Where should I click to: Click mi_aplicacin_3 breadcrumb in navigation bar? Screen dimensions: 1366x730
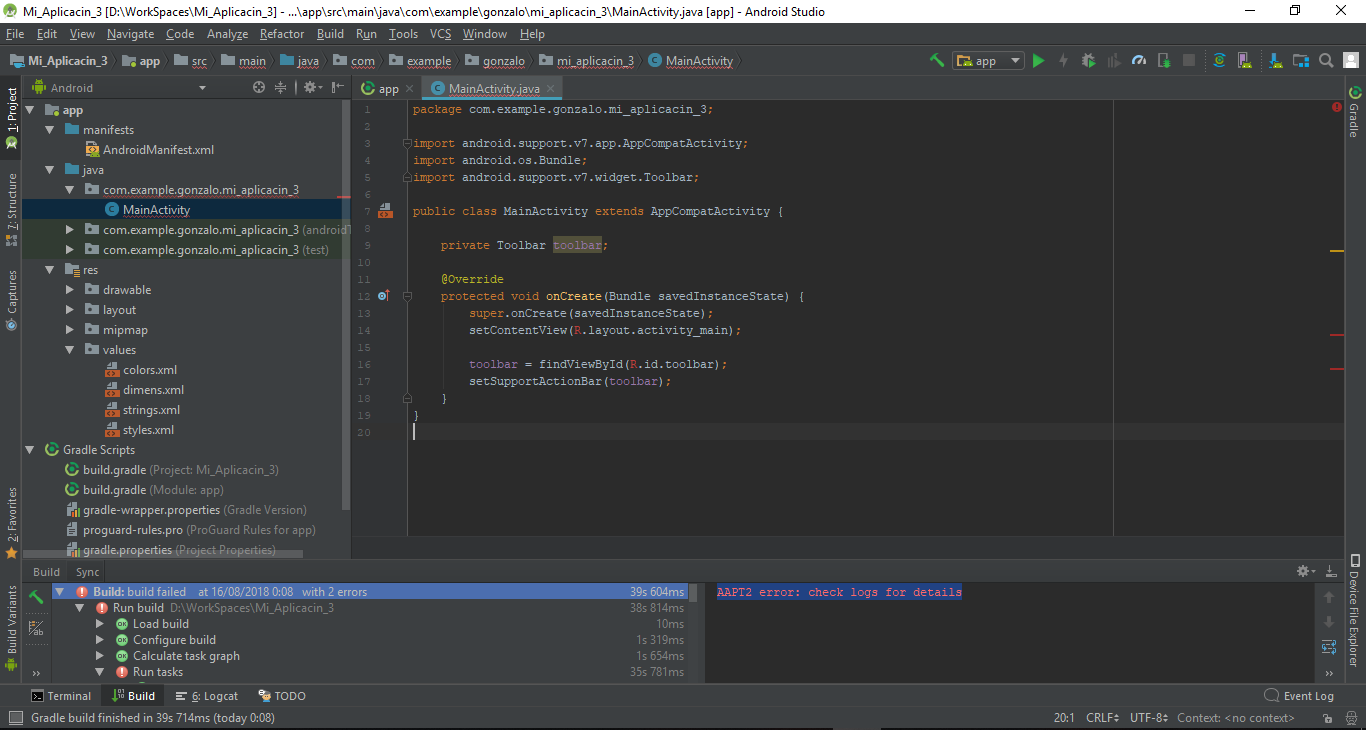tap(586, 61)
